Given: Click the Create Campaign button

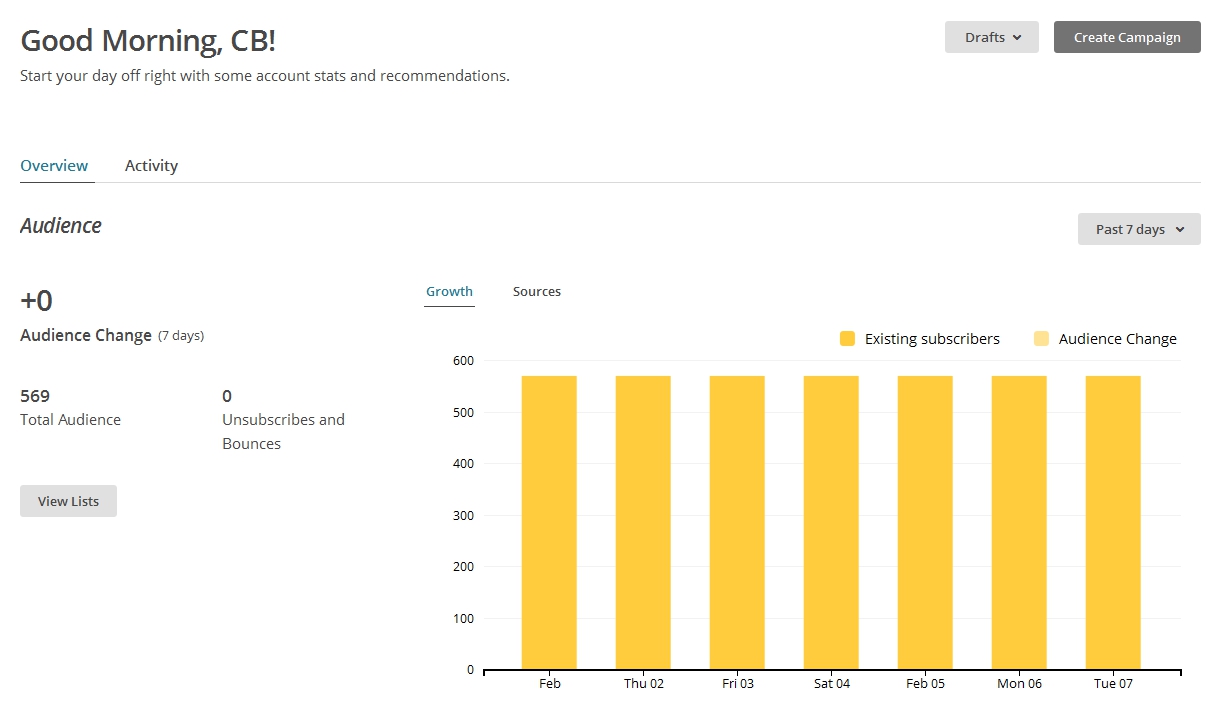Looking at the screenshot, I should (1127, 37).
